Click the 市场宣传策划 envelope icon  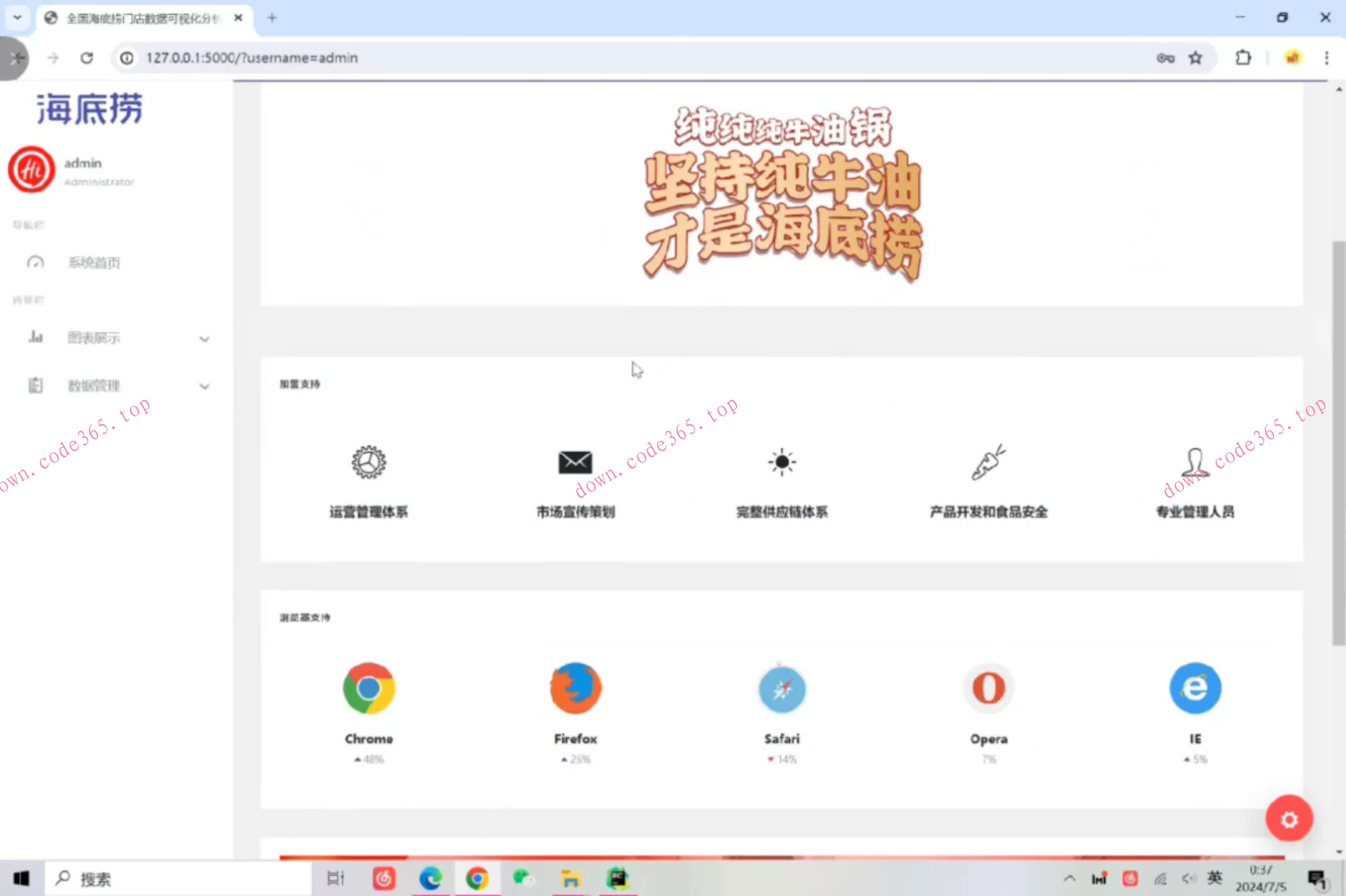pyautogui.click(x=575, y=462)
